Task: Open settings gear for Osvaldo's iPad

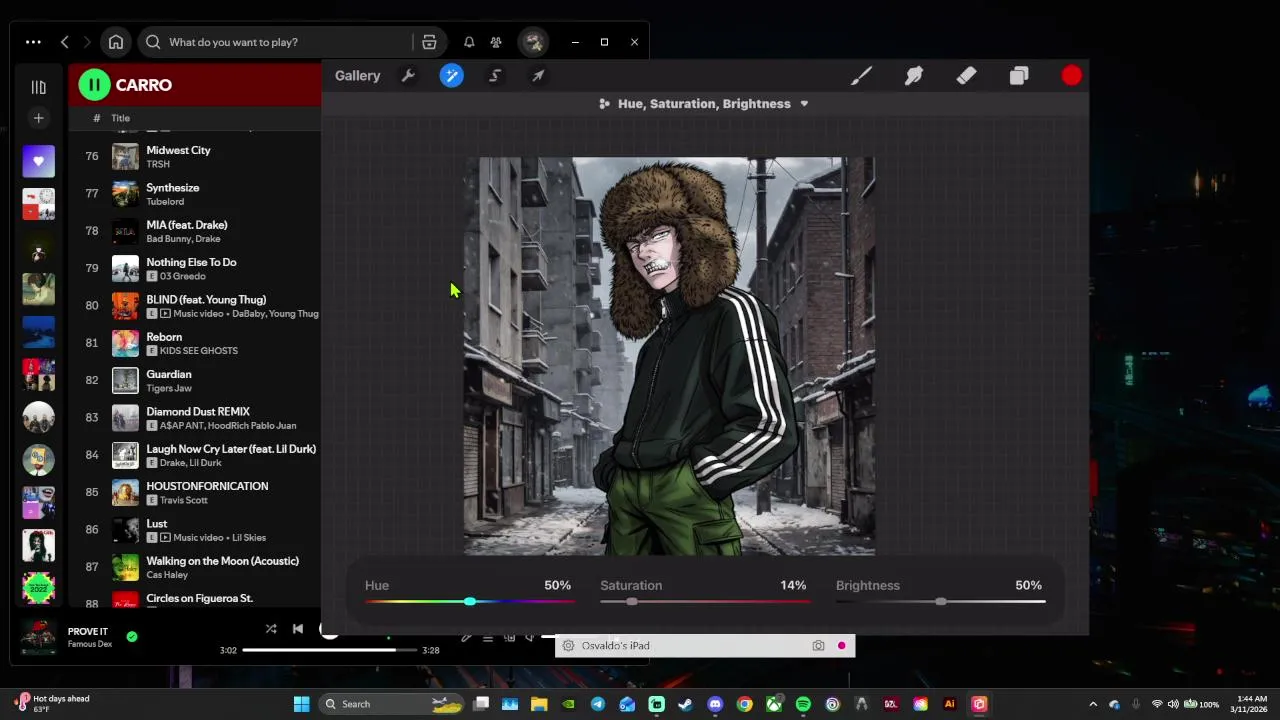Action: (x=568, y=646)
